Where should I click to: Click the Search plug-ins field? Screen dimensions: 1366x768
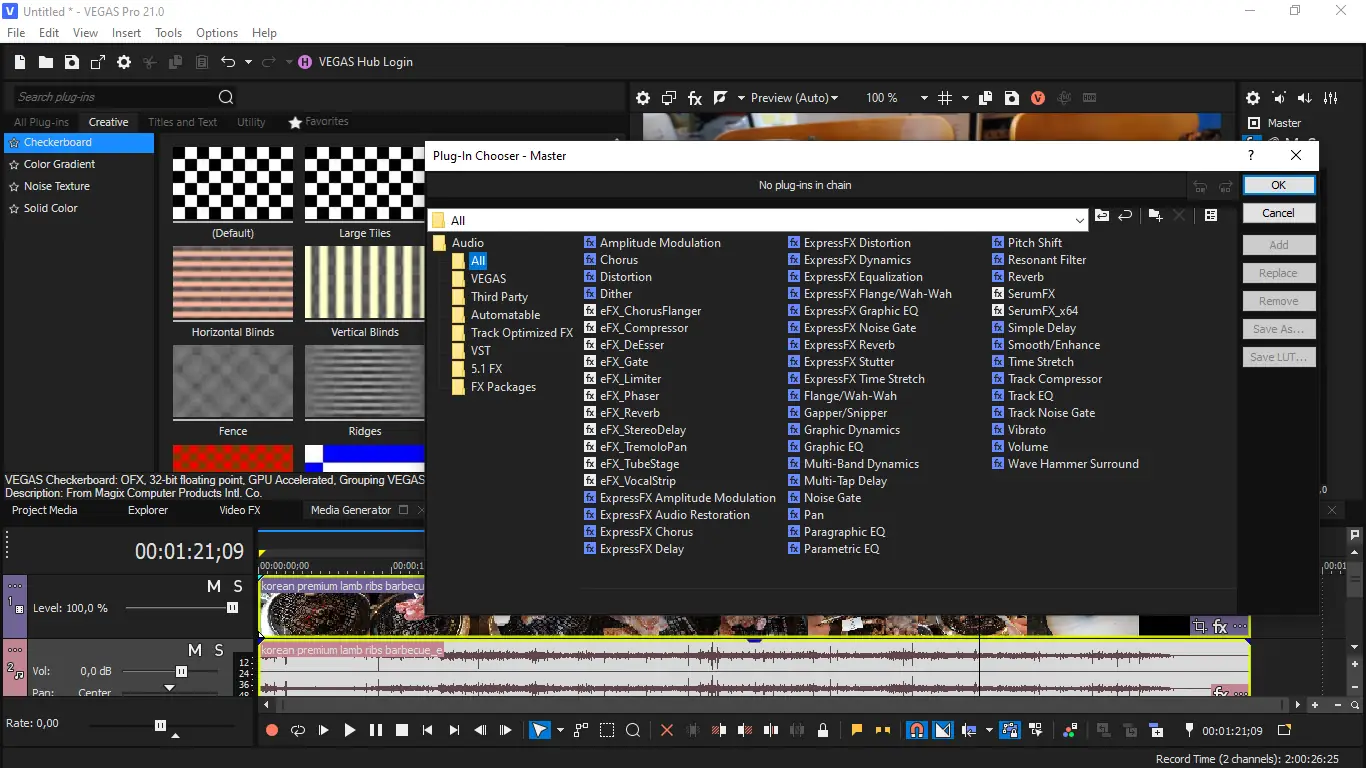[x=115, y=97]
